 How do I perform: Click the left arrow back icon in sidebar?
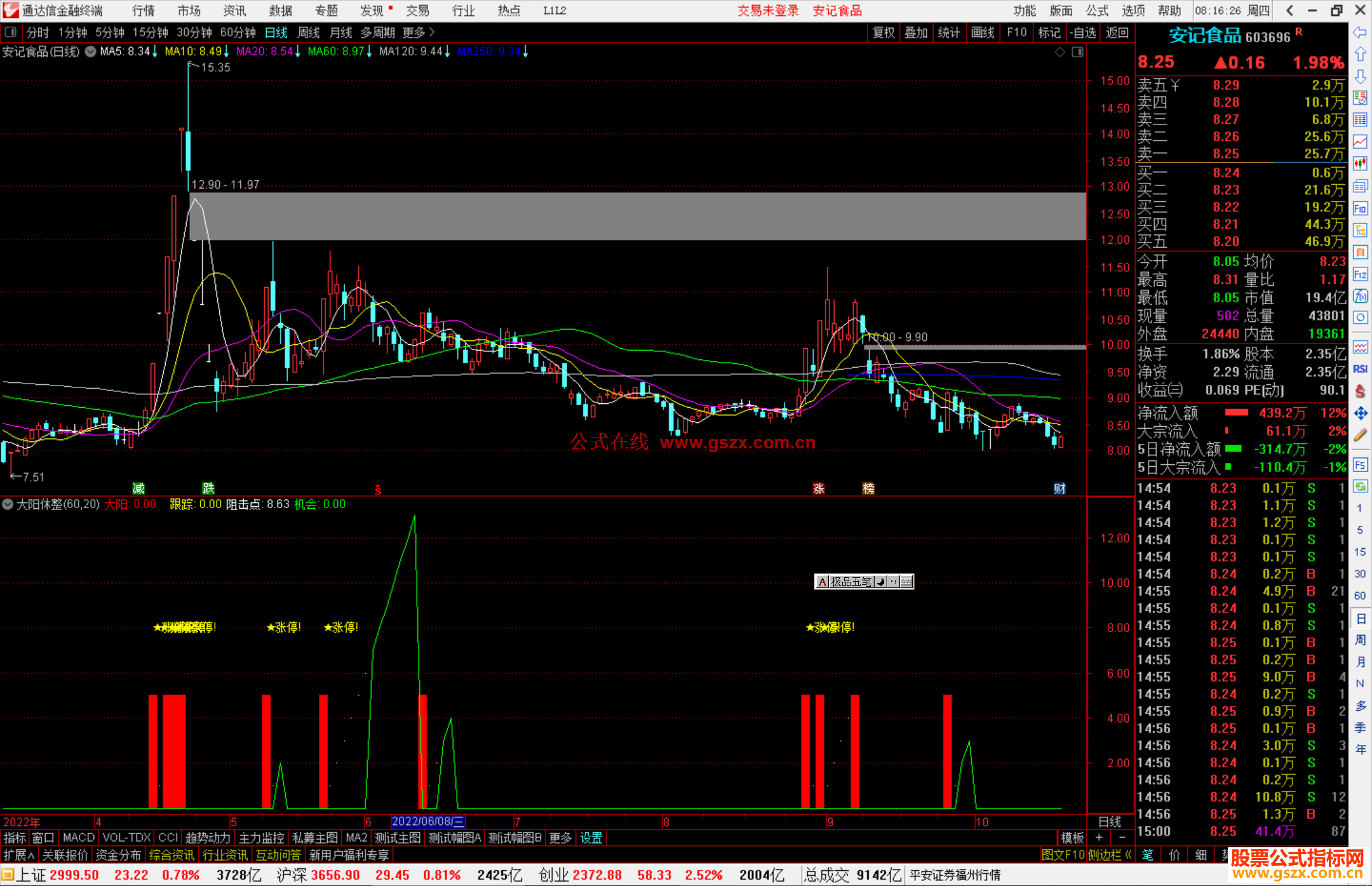(1360, 32)
